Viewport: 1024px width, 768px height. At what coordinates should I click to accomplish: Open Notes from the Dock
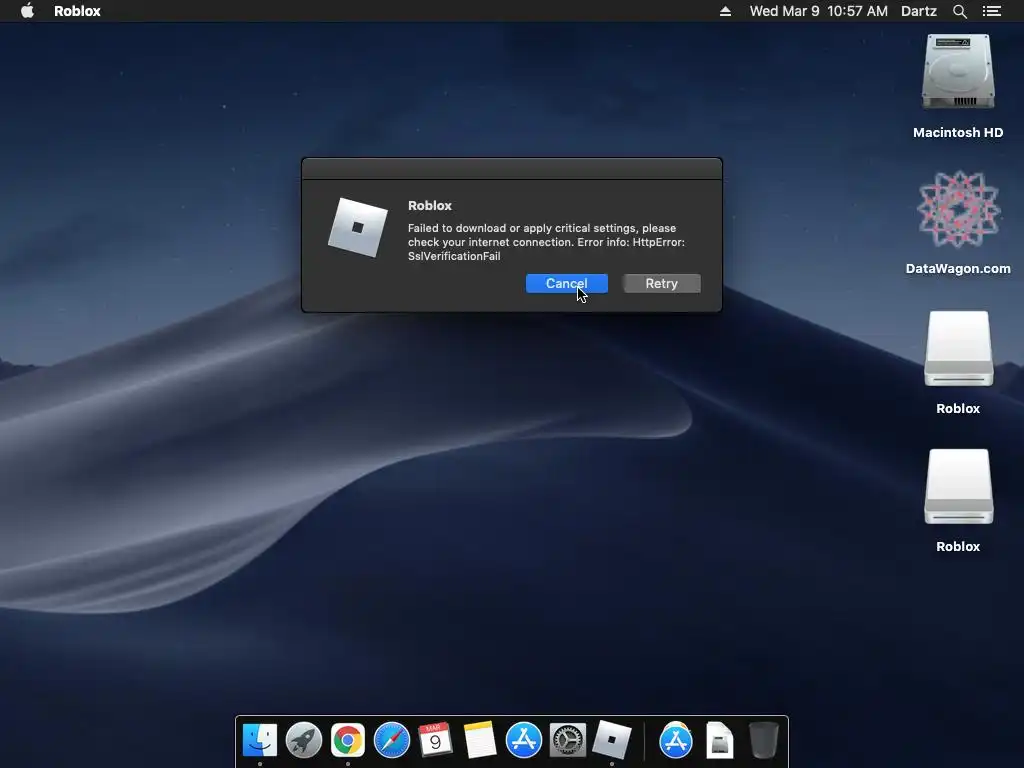[480, 740]
